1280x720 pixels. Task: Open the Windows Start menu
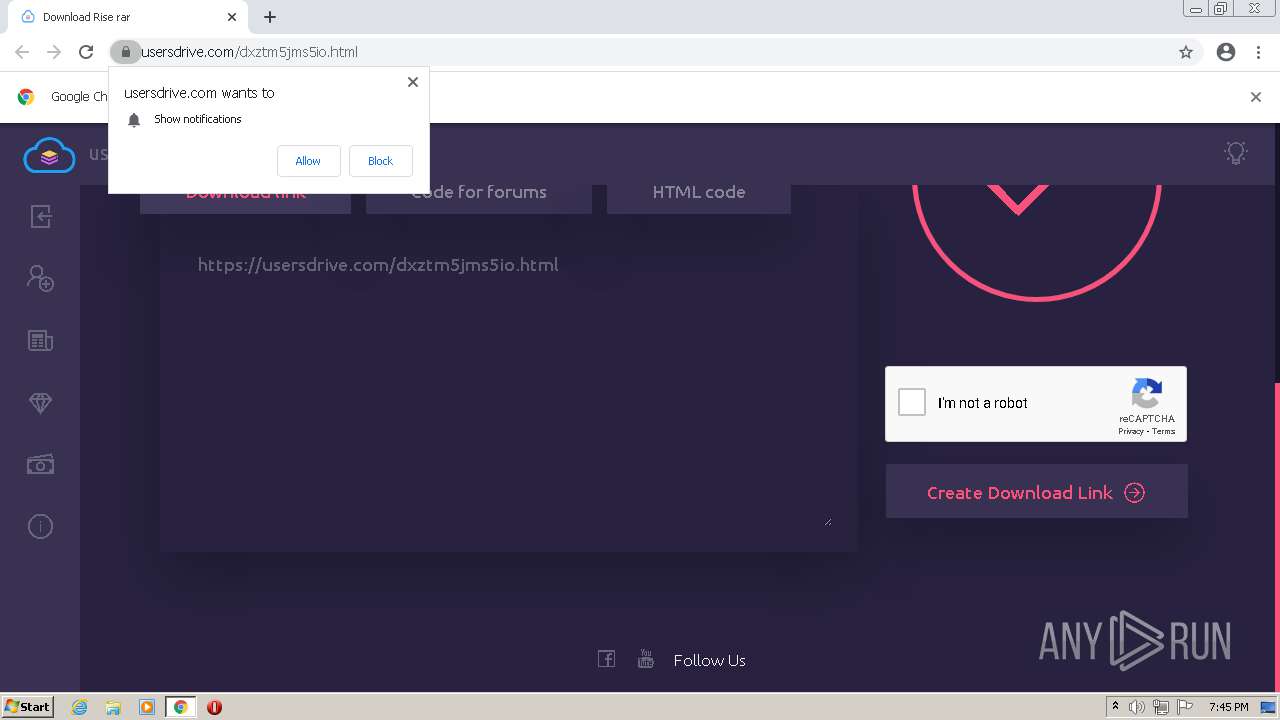(x=28, y=706)
